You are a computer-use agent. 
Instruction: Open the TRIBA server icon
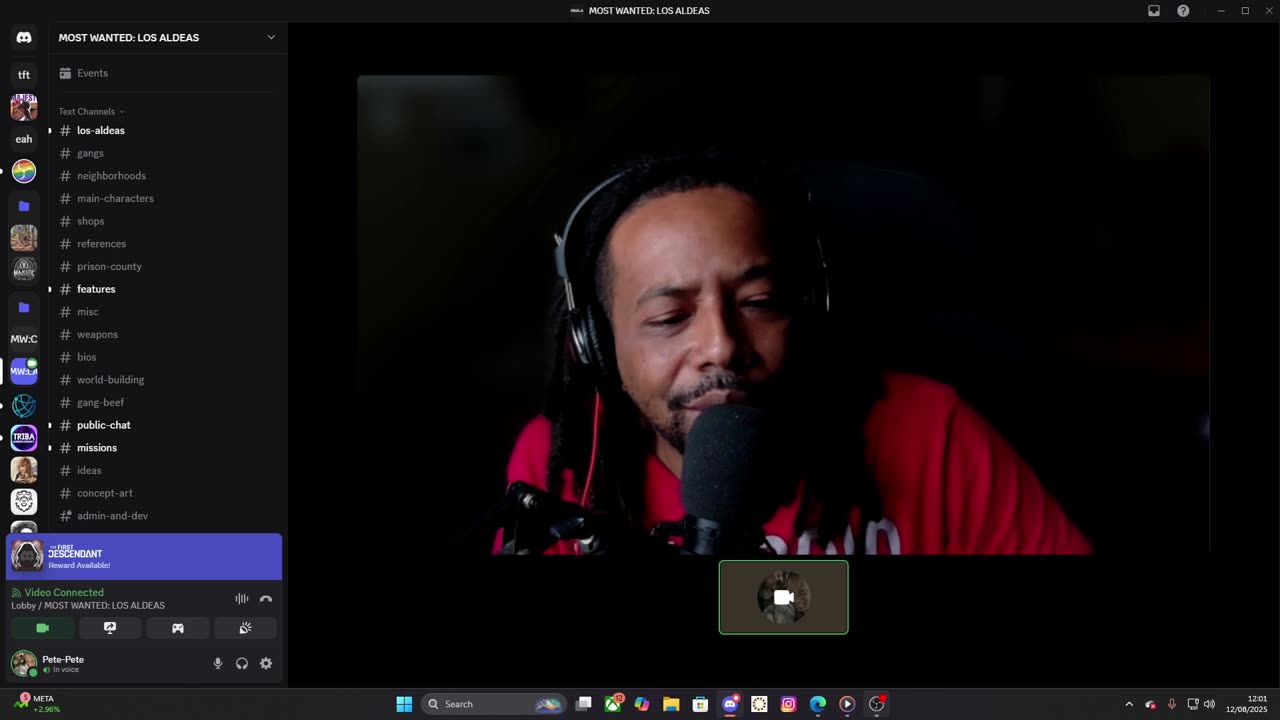click(x=24, y=437)
